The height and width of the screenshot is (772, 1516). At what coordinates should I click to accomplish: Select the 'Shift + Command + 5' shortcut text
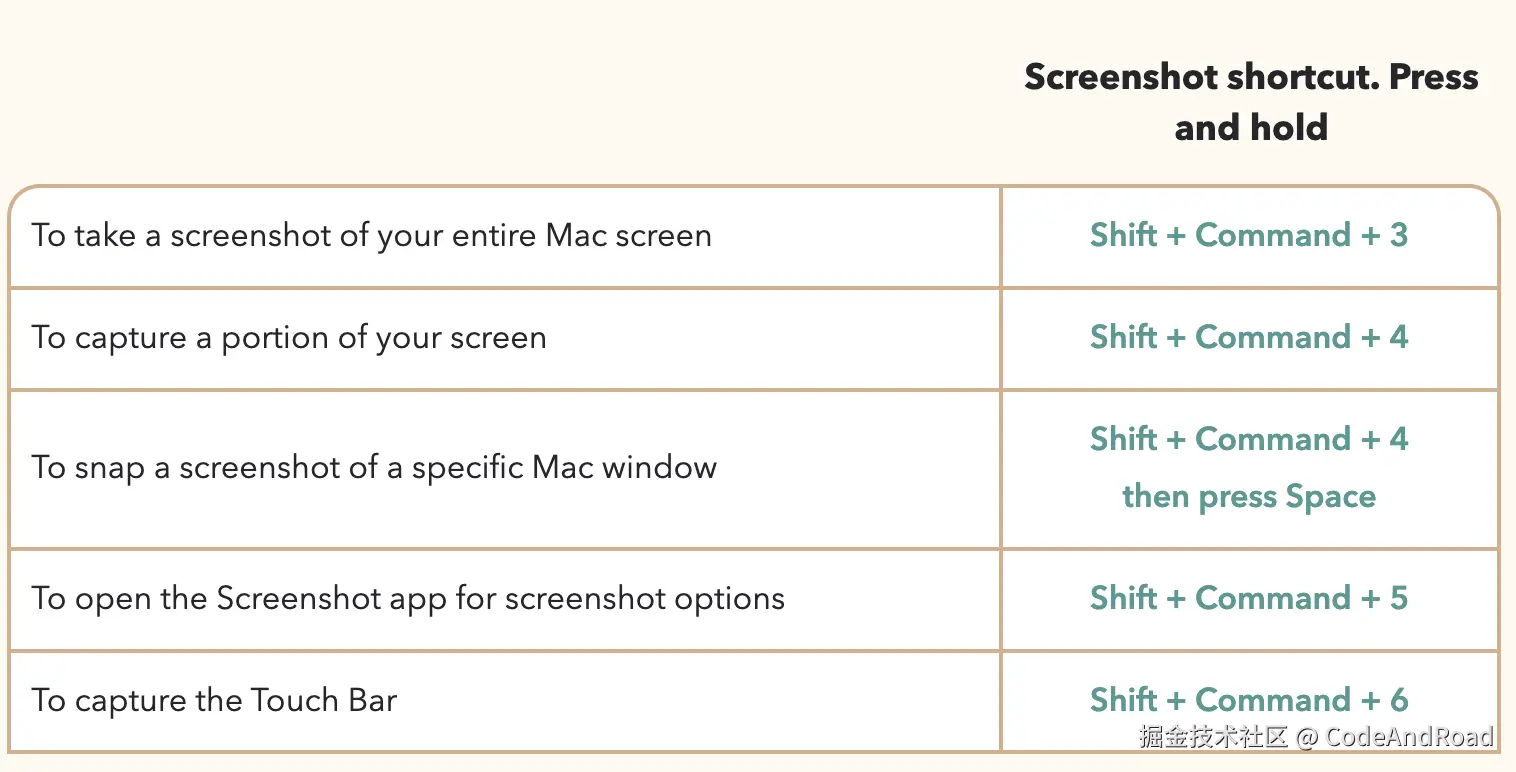1249,598
